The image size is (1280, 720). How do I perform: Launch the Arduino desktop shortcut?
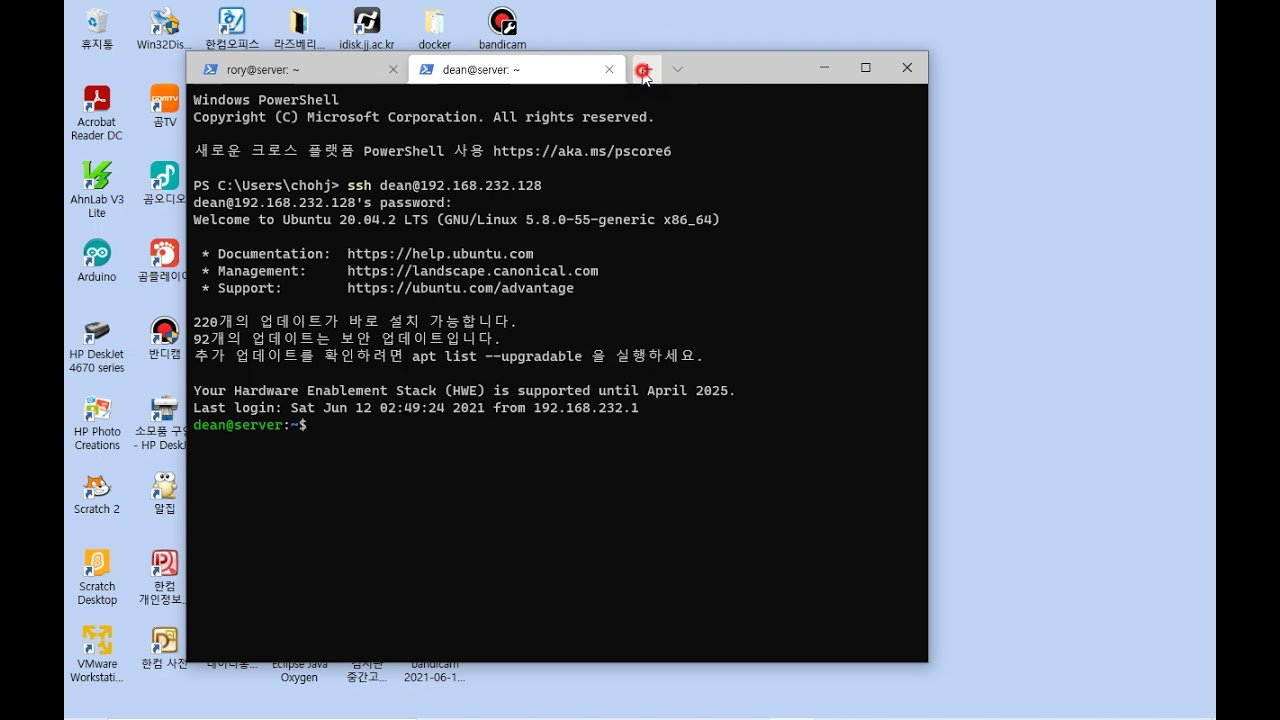point(97,260)
